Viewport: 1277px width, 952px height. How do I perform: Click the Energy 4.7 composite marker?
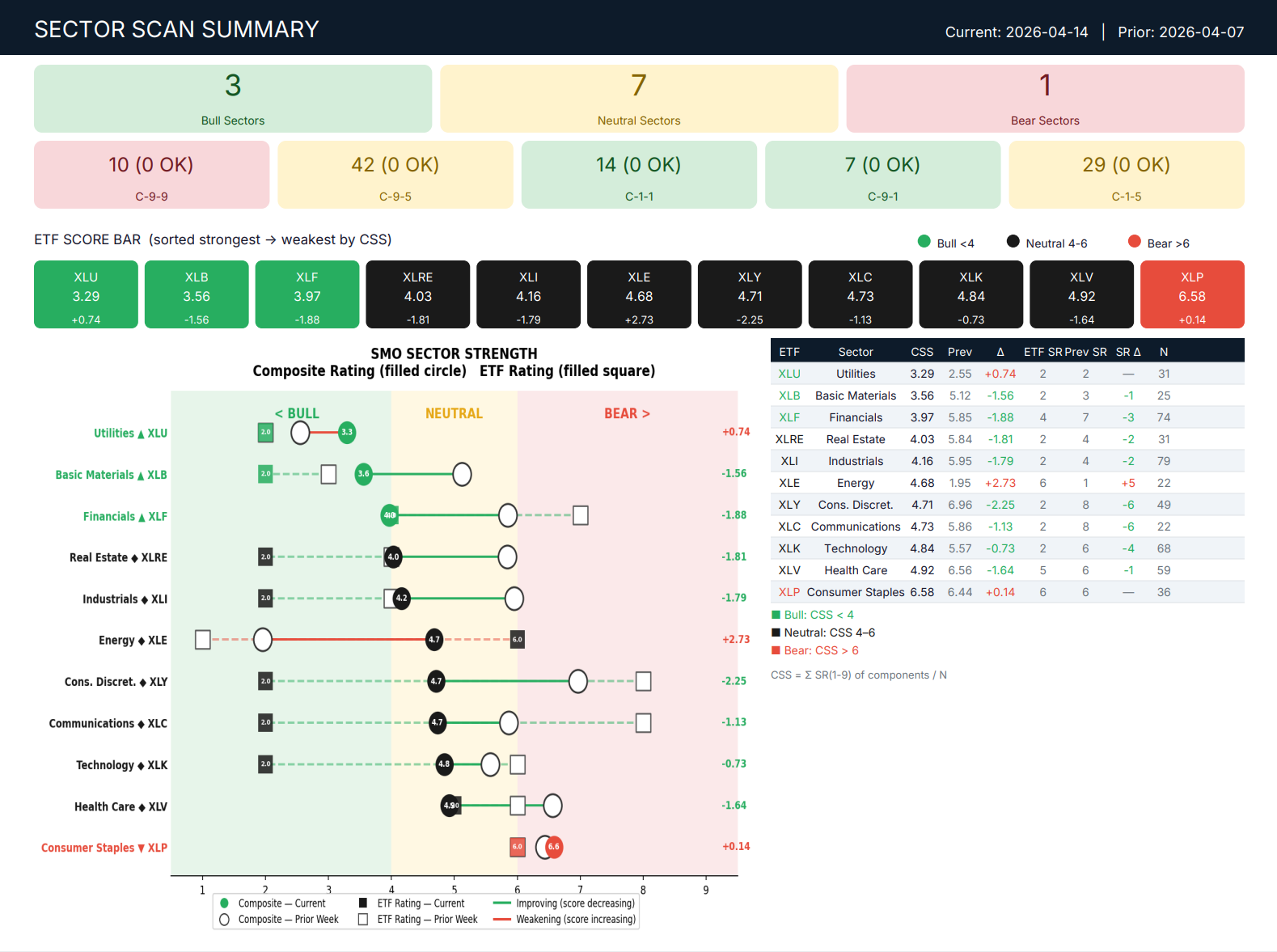(x=434, y=639)
